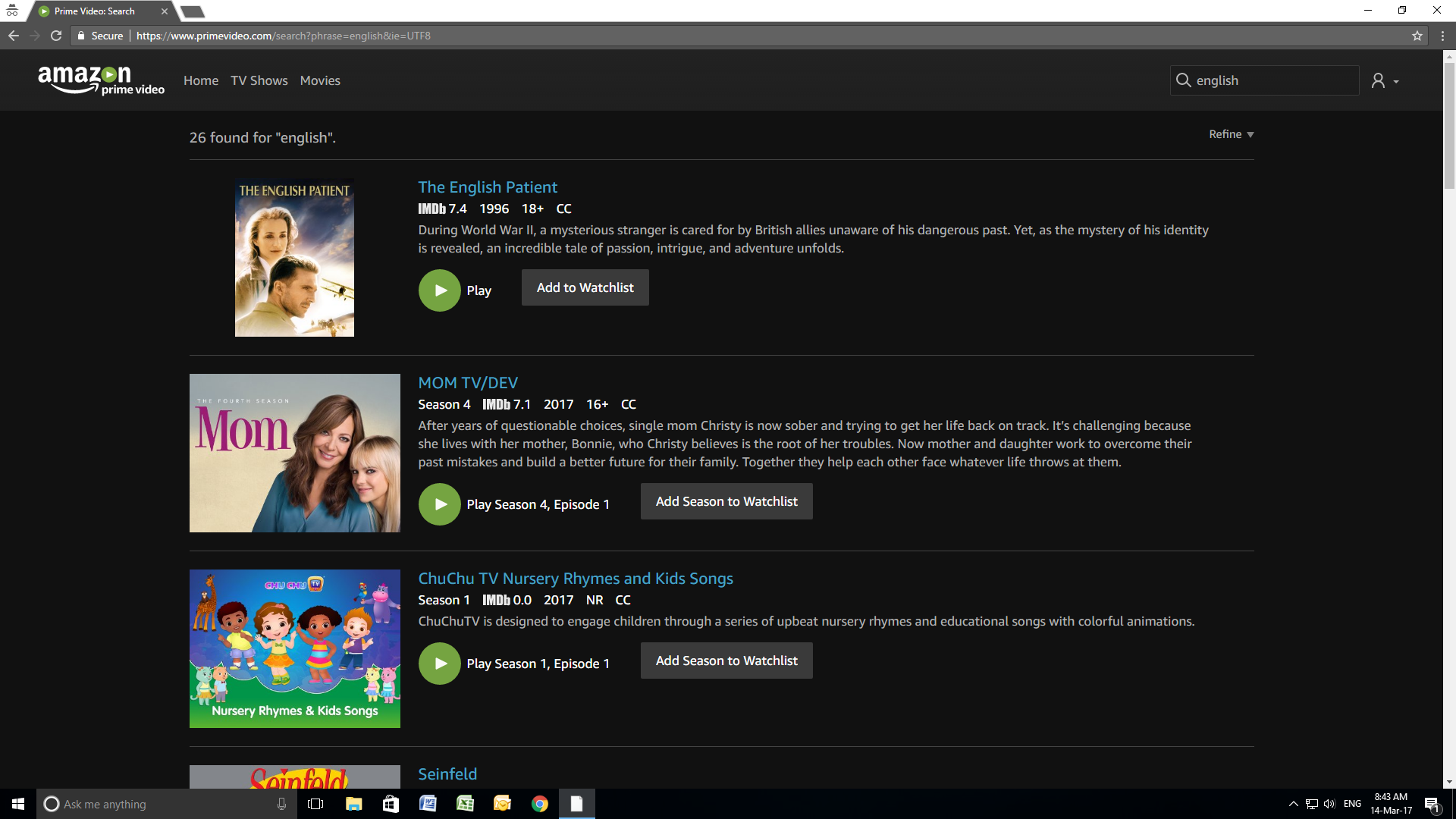The image size is (1456, 819).
Task: Go to Home menu
Action: 201,80
